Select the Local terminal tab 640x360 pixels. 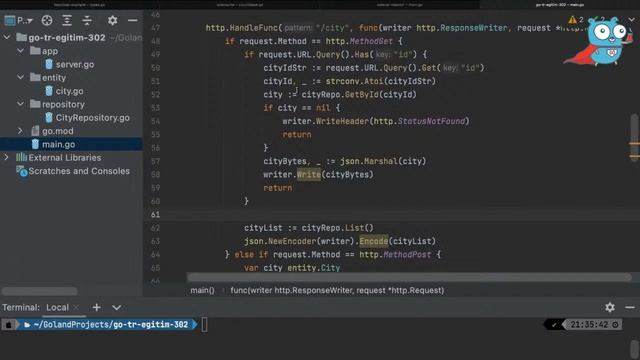(x=57, y=308)
